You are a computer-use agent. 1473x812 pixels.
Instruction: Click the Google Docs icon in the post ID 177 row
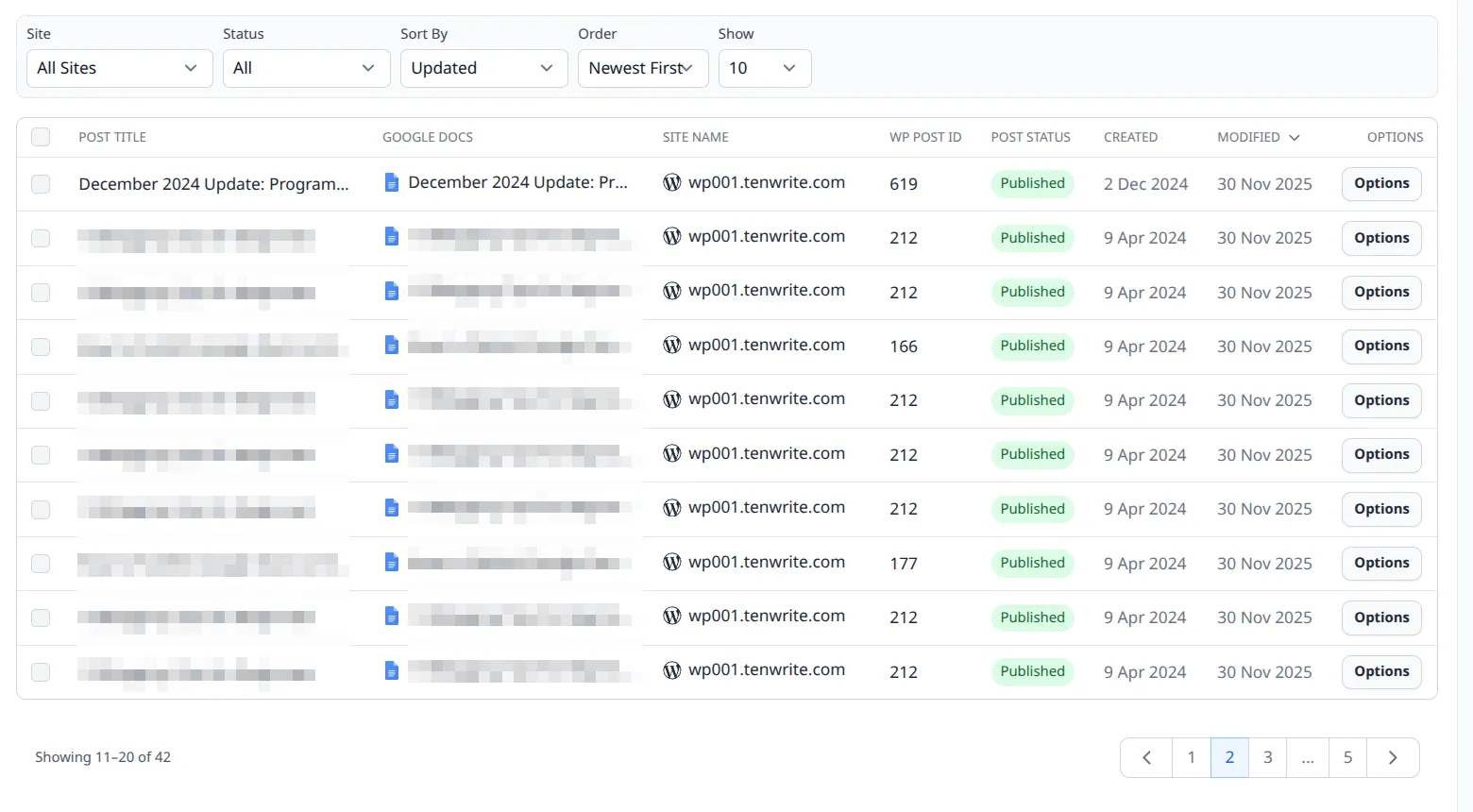[x=392, y=563]
